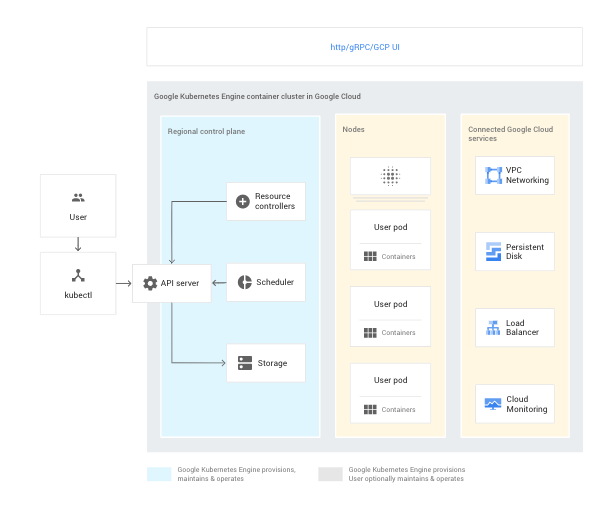Click the Scheduler pie icon
Viewport: 614px width, 509px height.
[x=245, y=282]
